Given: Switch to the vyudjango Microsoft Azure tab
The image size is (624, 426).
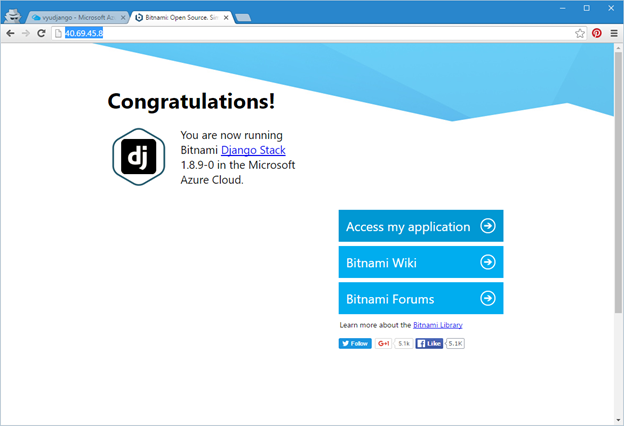Looking at the screenshot, I should point(78,18).
